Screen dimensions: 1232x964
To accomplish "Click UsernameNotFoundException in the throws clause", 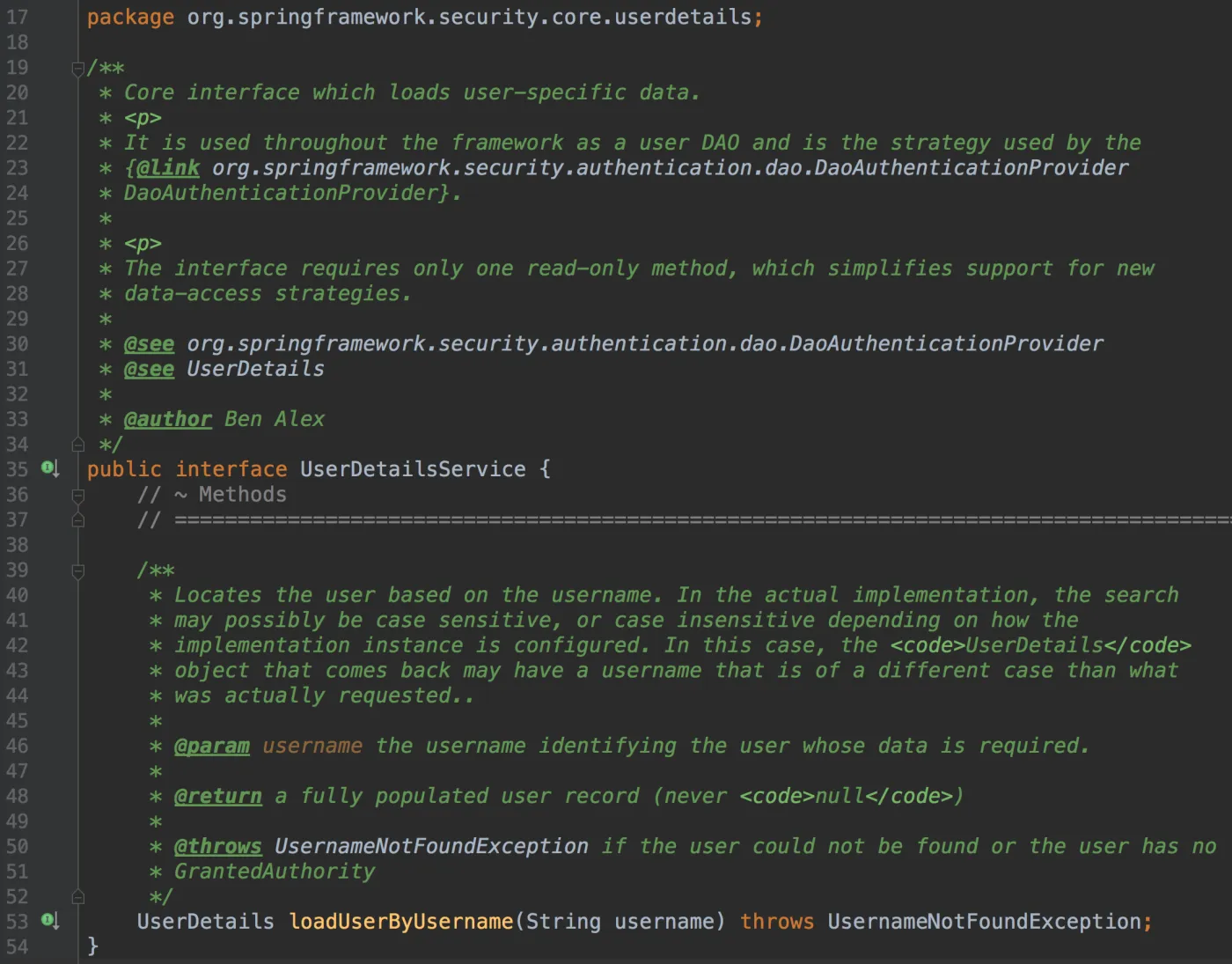I will [x=984, y=922].
